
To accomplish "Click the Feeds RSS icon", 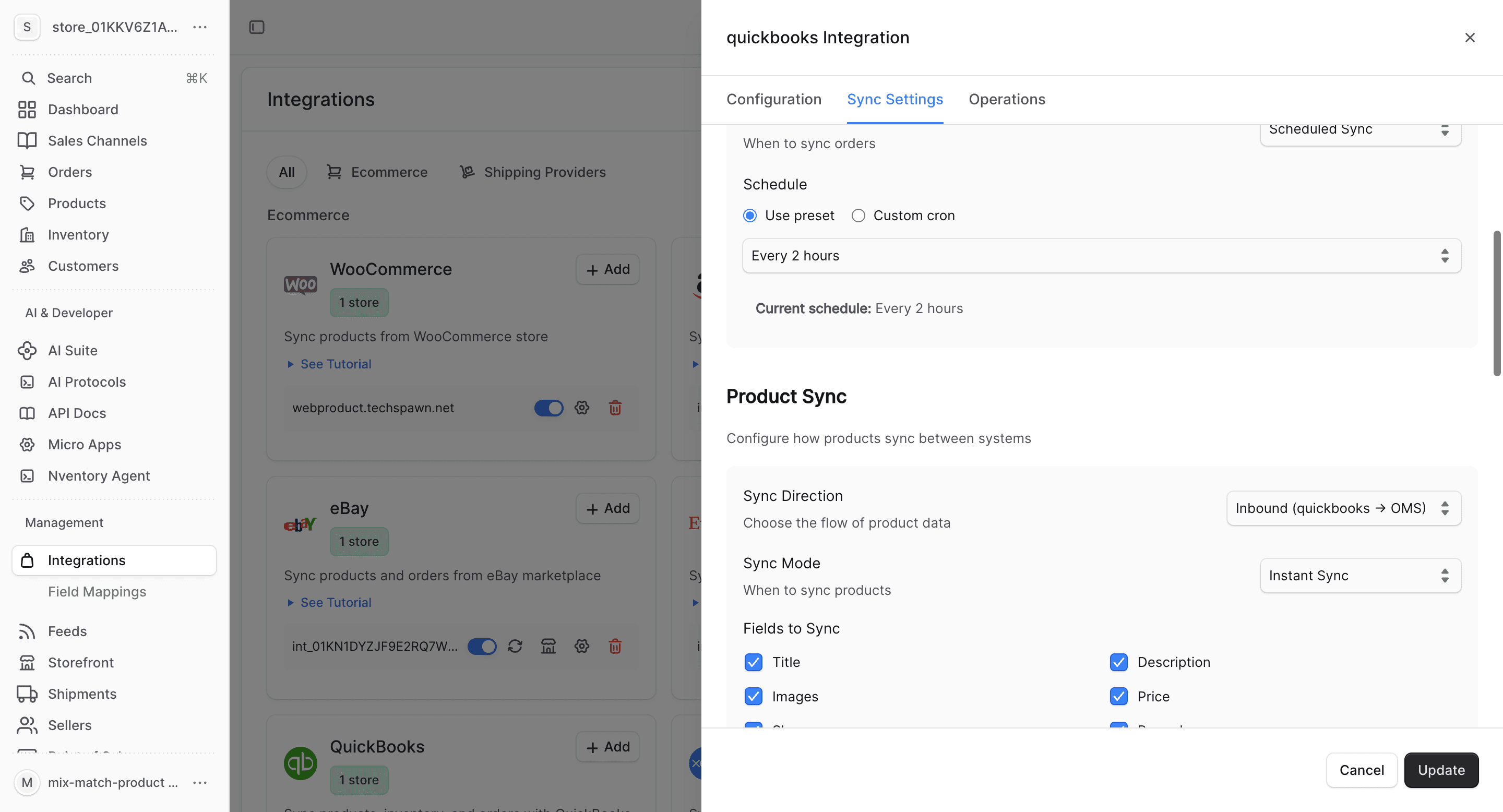I will (27, 631).
